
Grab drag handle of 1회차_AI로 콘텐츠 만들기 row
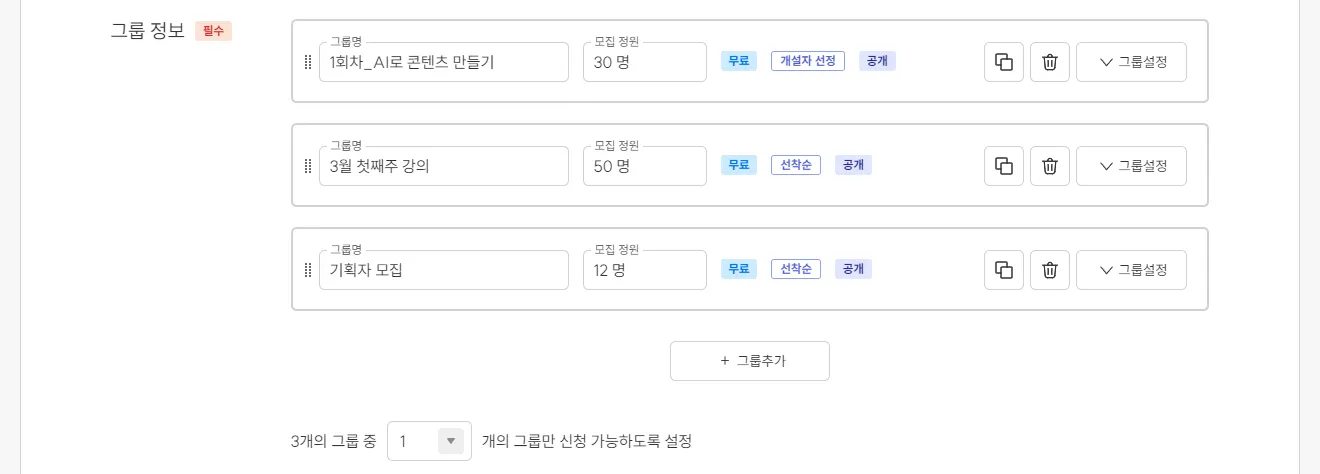307,62
